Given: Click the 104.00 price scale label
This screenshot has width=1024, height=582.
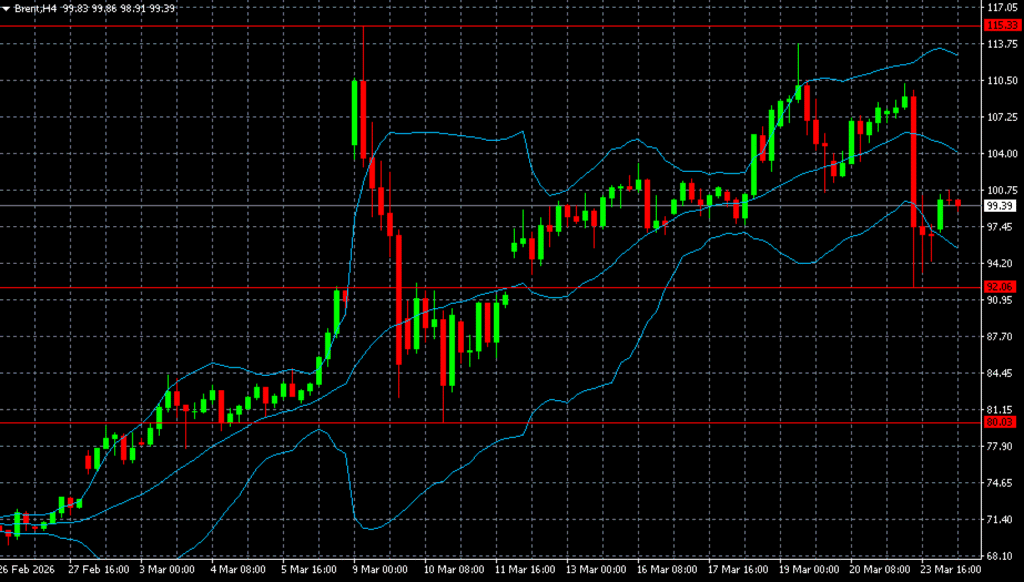Looking at the screenshot, I should [1001, 154].
